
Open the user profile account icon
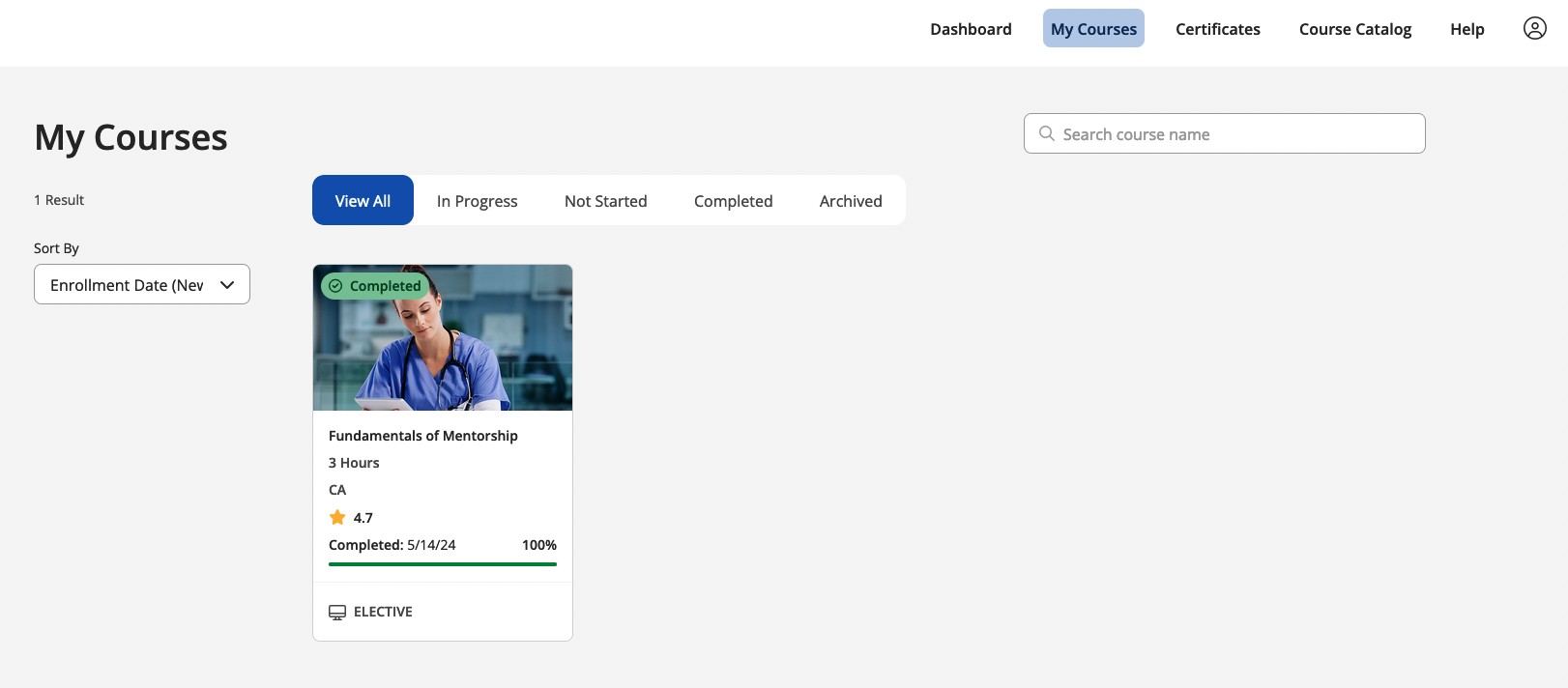[x=1534, y=28]
